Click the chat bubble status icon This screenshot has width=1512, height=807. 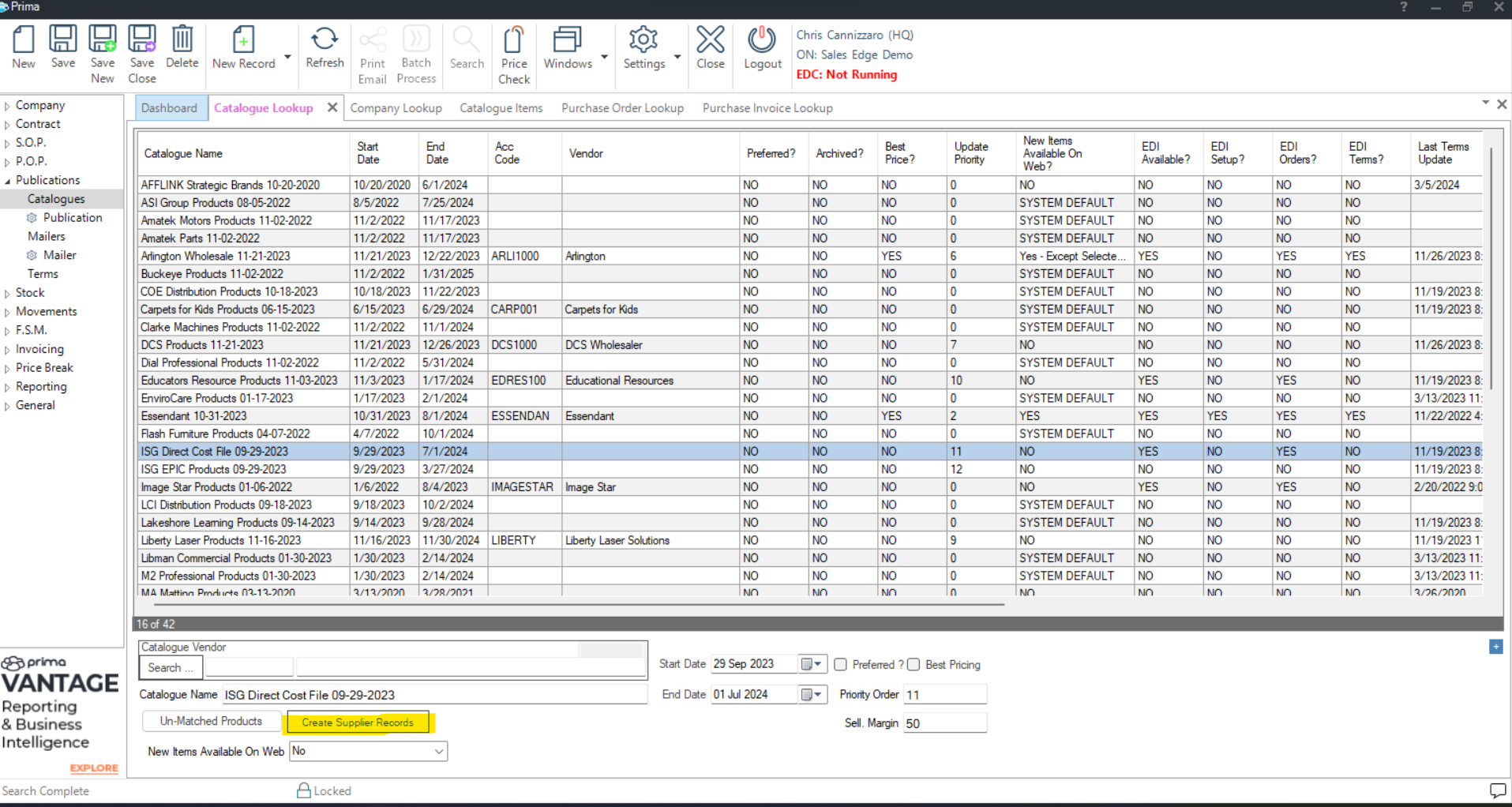point(1498,790)
